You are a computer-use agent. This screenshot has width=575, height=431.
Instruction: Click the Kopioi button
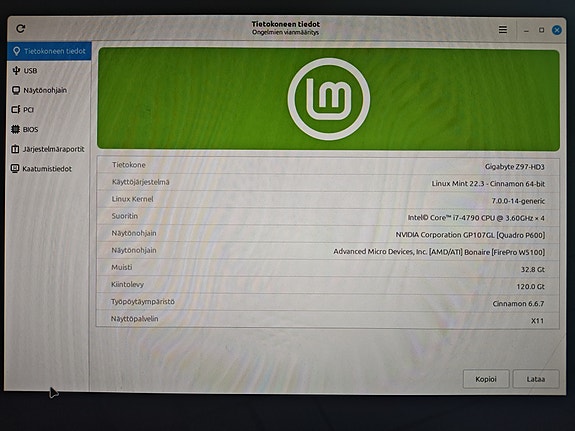(x=486, y=379)
